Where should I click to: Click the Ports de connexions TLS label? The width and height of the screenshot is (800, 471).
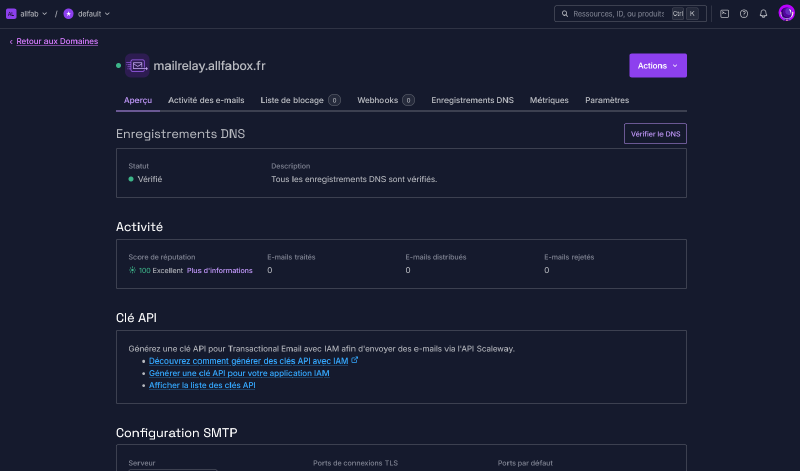(355, 463)
